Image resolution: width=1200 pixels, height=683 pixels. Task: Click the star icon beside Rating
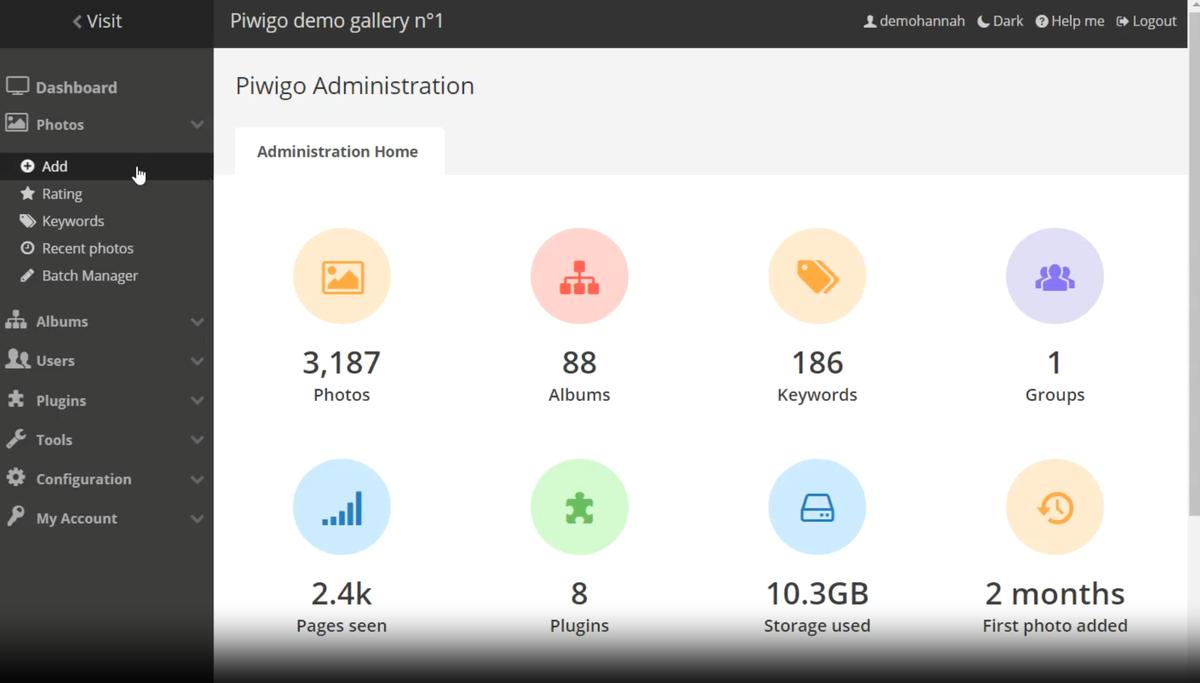point(28,194)
